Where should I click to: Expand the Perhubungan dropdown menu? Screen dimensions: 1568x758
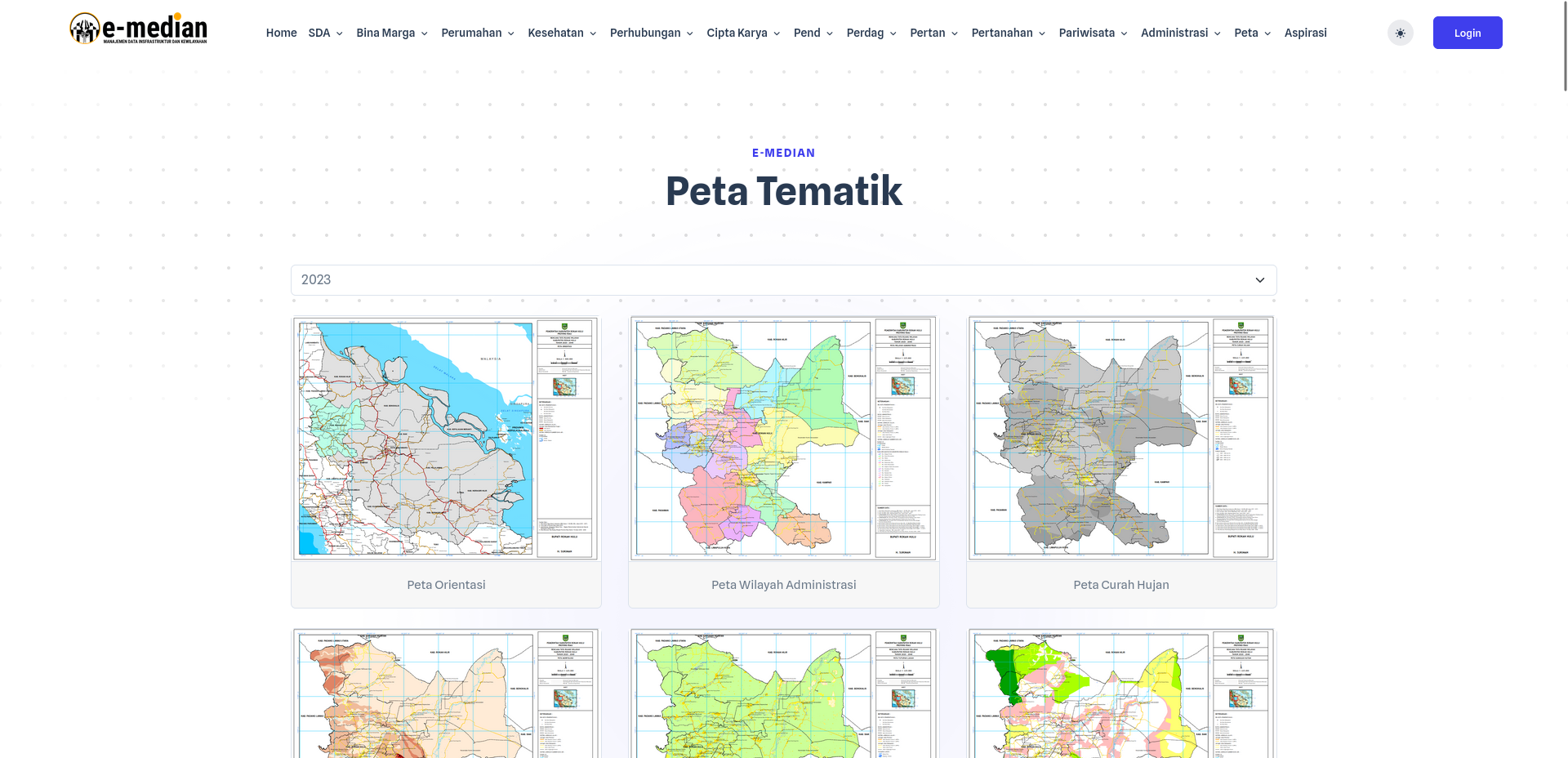(651, 33)
